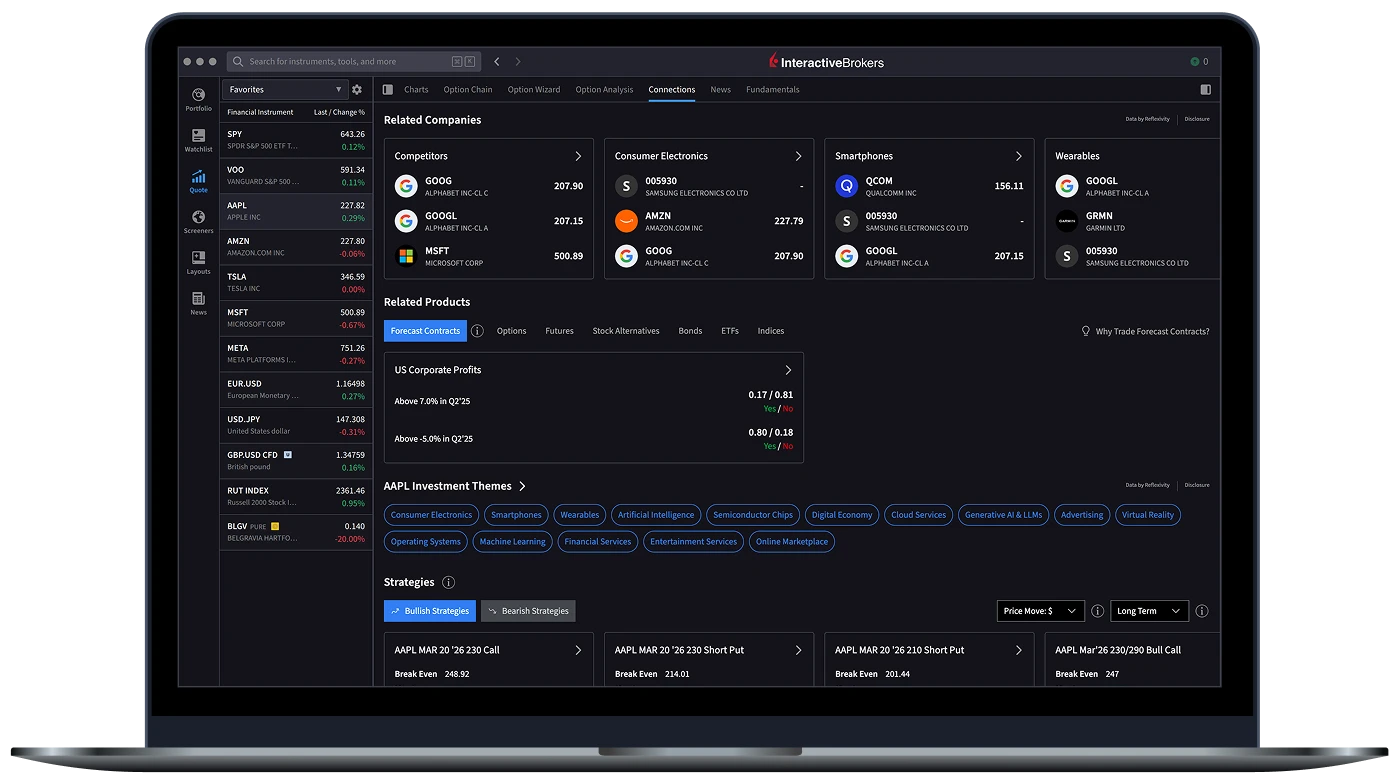Image resolution: width=1398 pixels, height=783 pixels.
Task: Open watchlist settings gear next to Favorites
Action: click(357, 90)
